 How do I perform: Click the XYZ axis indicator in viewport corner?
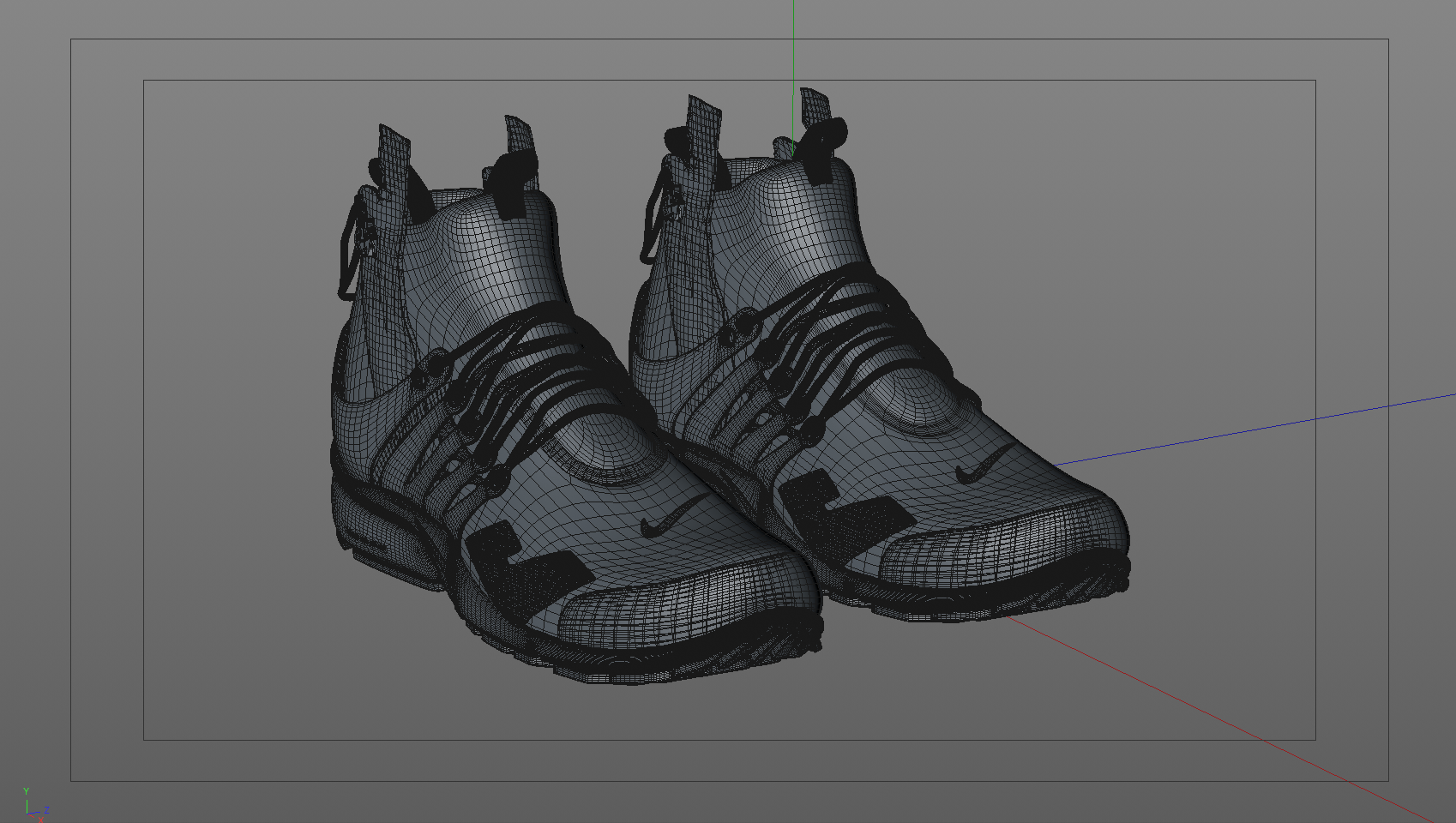tap(35, 803)
